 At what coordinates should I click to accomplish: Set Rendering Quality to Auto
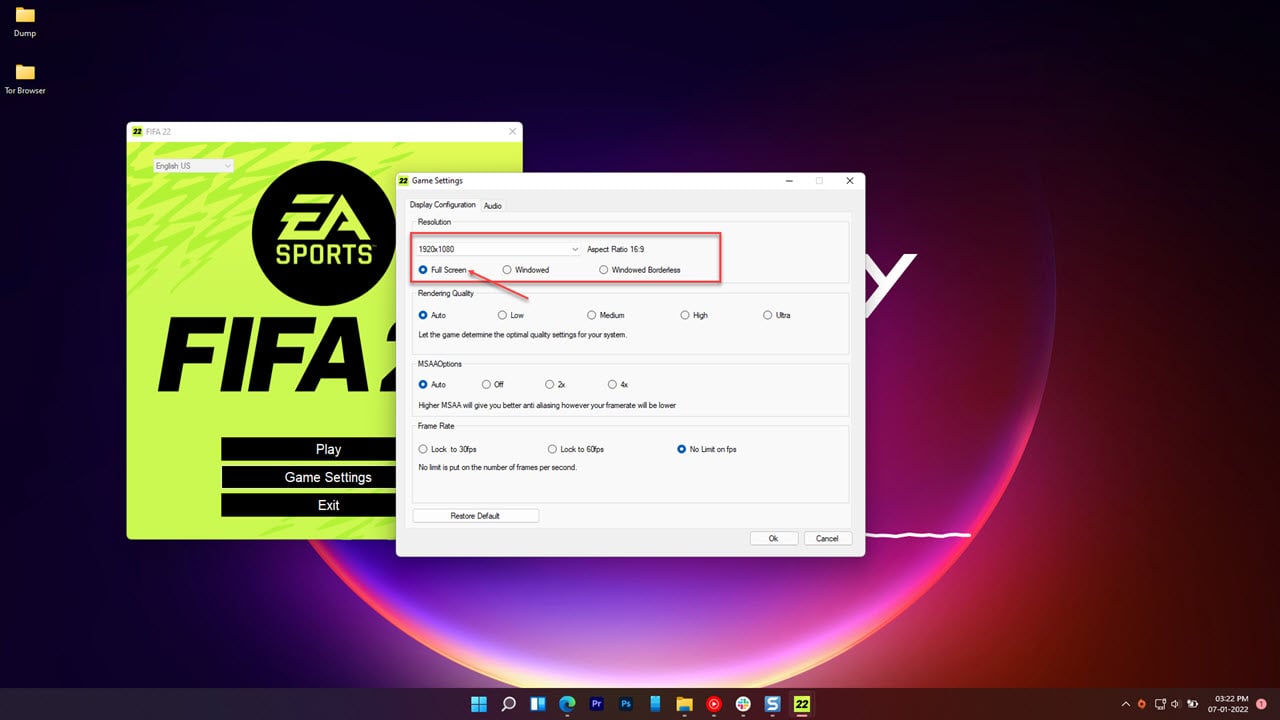pos(433,315)
